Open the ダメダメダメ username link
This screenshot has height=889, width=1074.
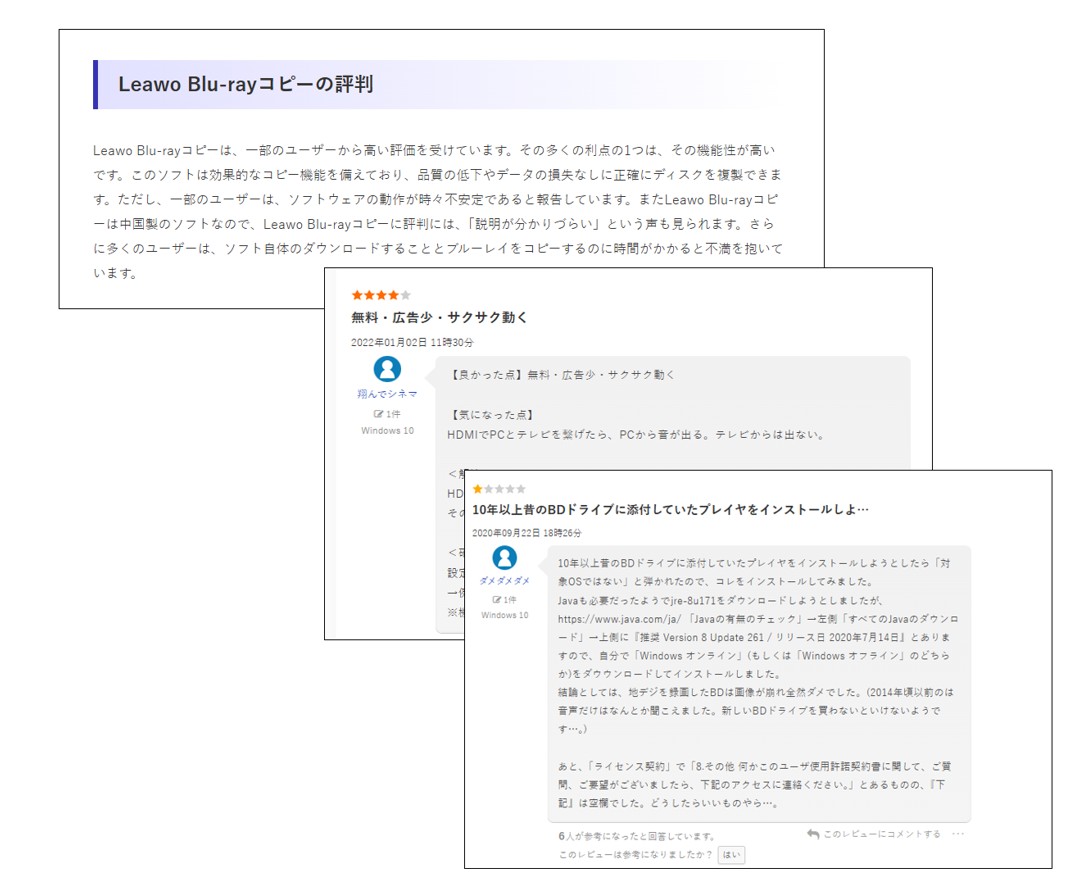pyautogui.click(x=505, y=581)
